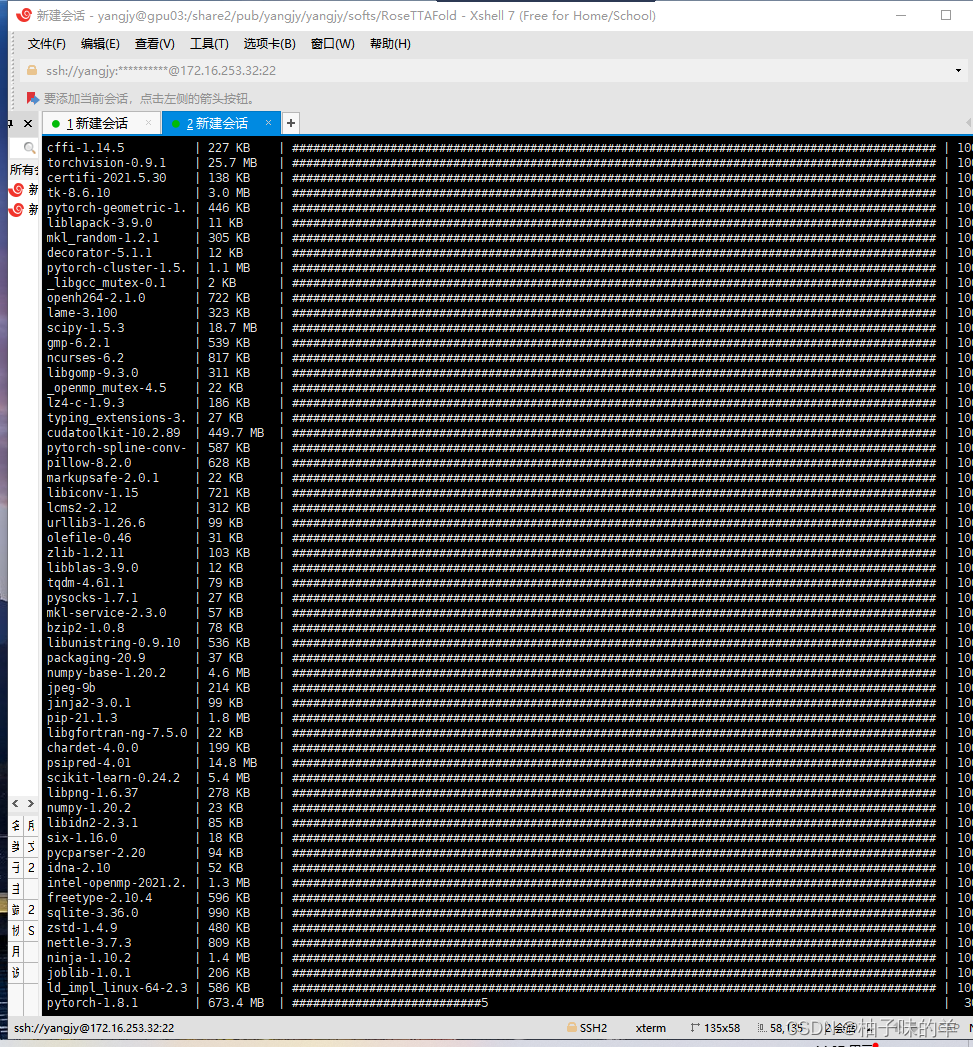Open the 工具(T) menu
973x1047 pixels.
(209, 44)
